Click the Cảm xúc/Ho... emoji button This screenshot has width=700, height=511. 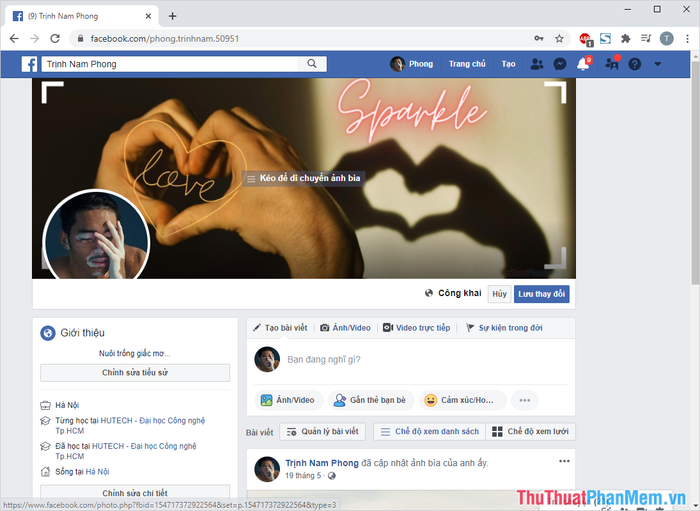462,400
